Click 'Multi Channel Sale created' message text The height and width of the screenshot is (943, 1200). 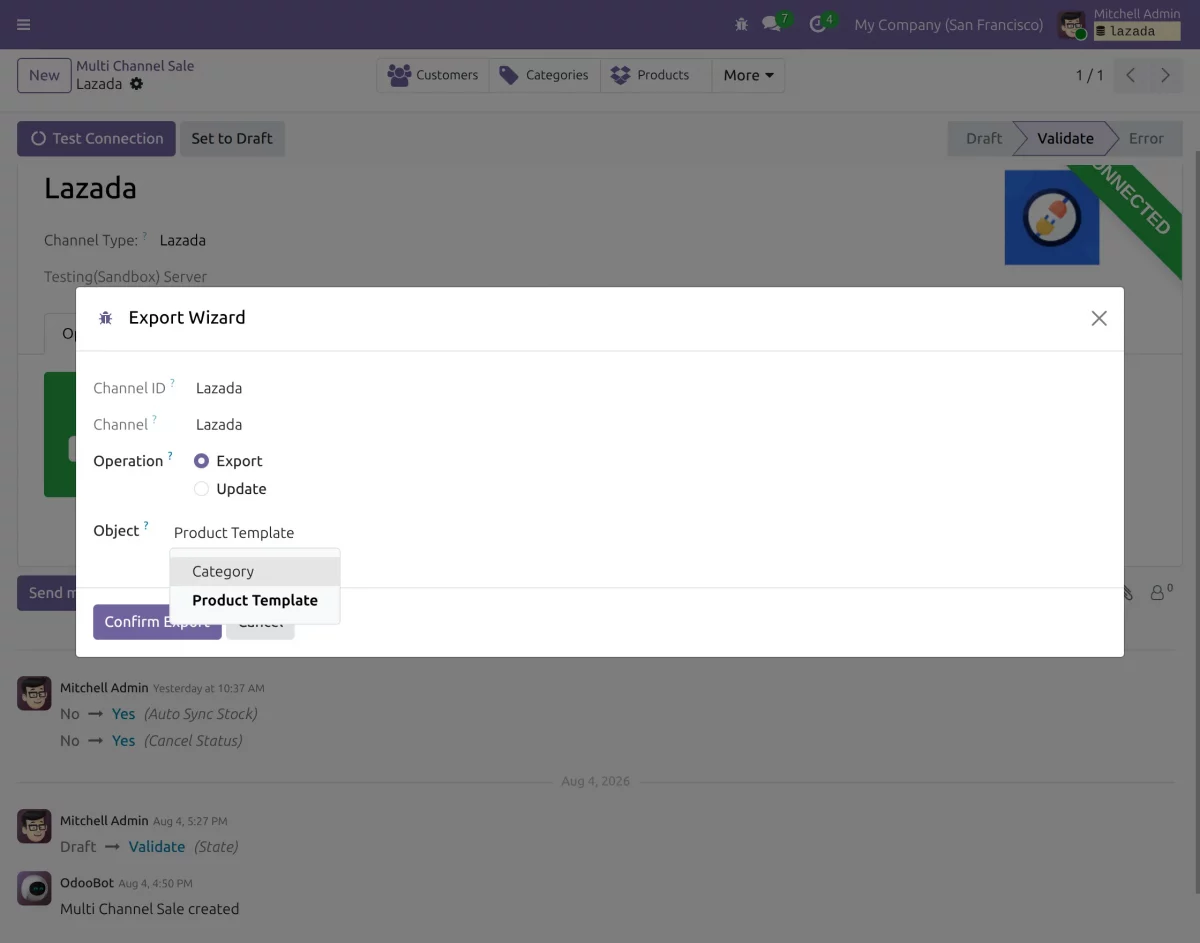pyautogui.click(x=150, y=909)
